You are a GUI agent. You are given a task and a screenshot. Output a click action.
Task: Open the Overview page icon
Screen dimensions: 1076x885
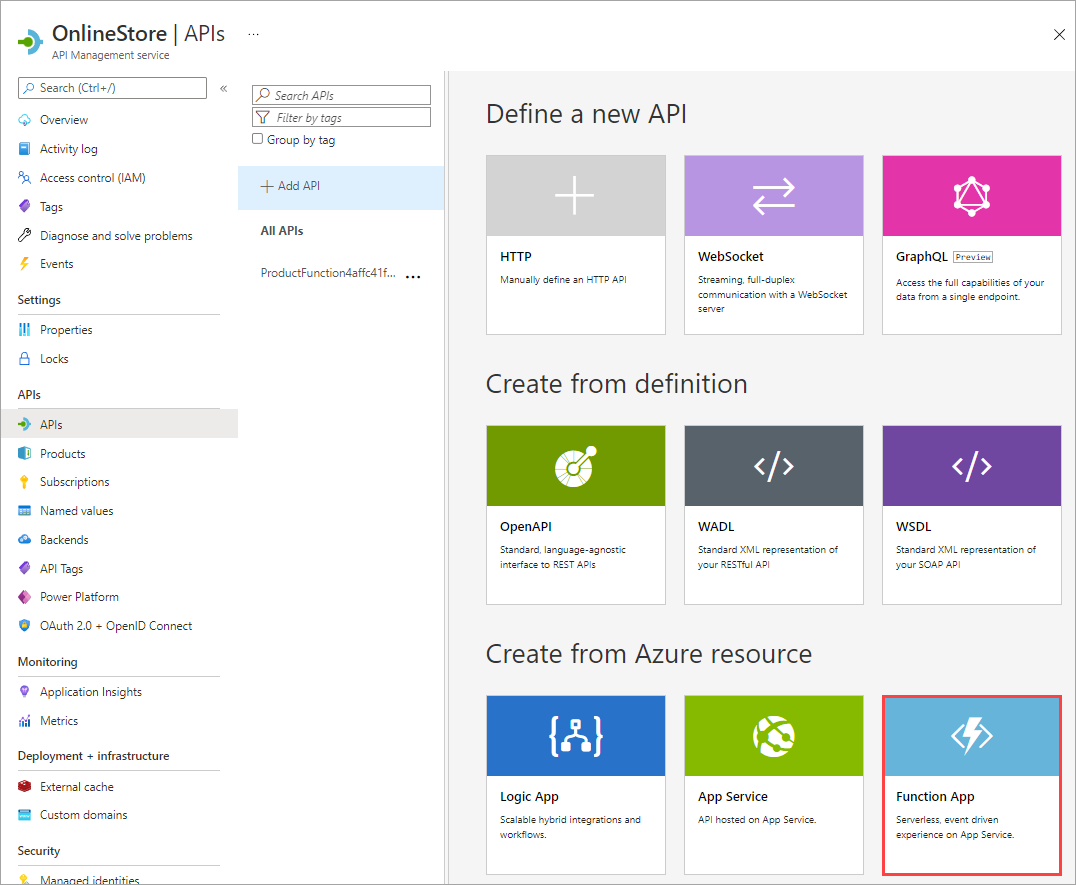point(25,119)
